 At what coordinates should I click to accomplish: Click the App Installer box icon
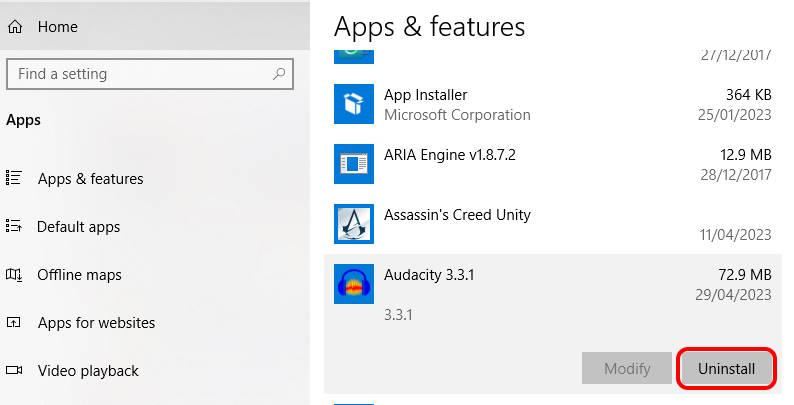(x=354, y=104)
